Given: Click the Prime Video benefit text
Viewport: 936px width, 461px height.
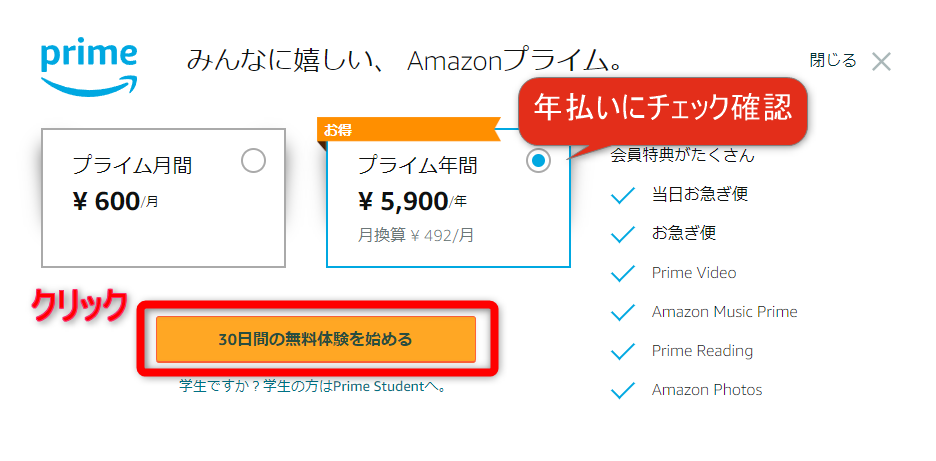Looking at the screenshot, I should click(x=694, y=273).
